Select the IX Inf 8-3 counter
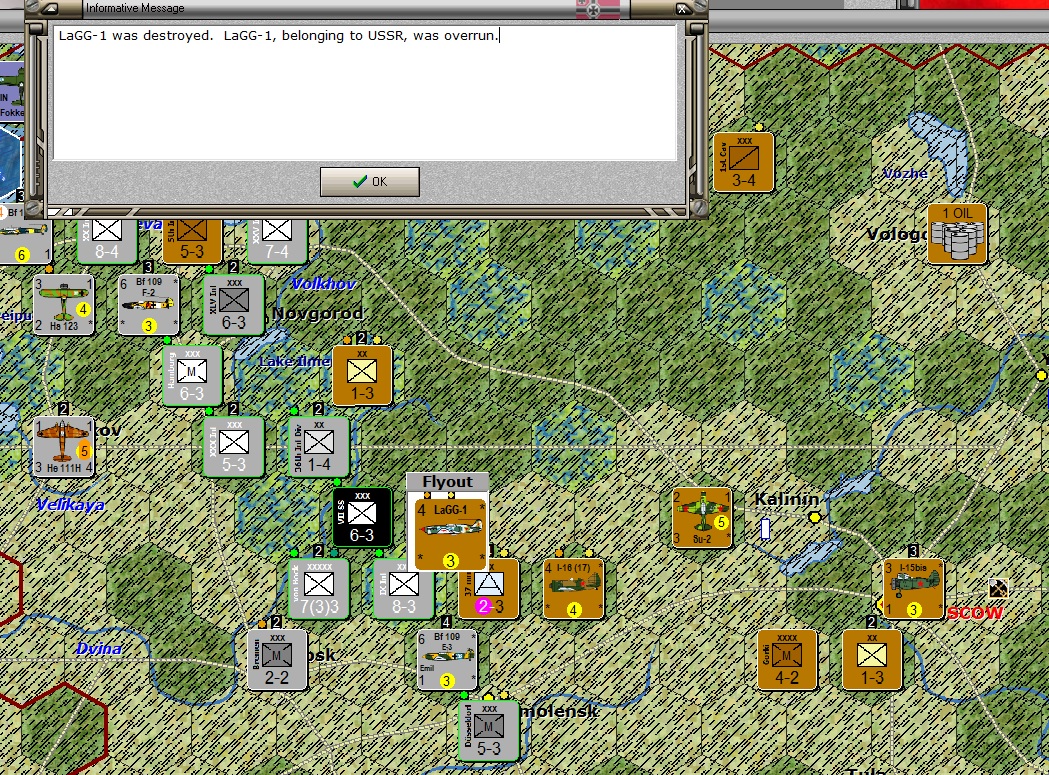 [x=404, y=588]
